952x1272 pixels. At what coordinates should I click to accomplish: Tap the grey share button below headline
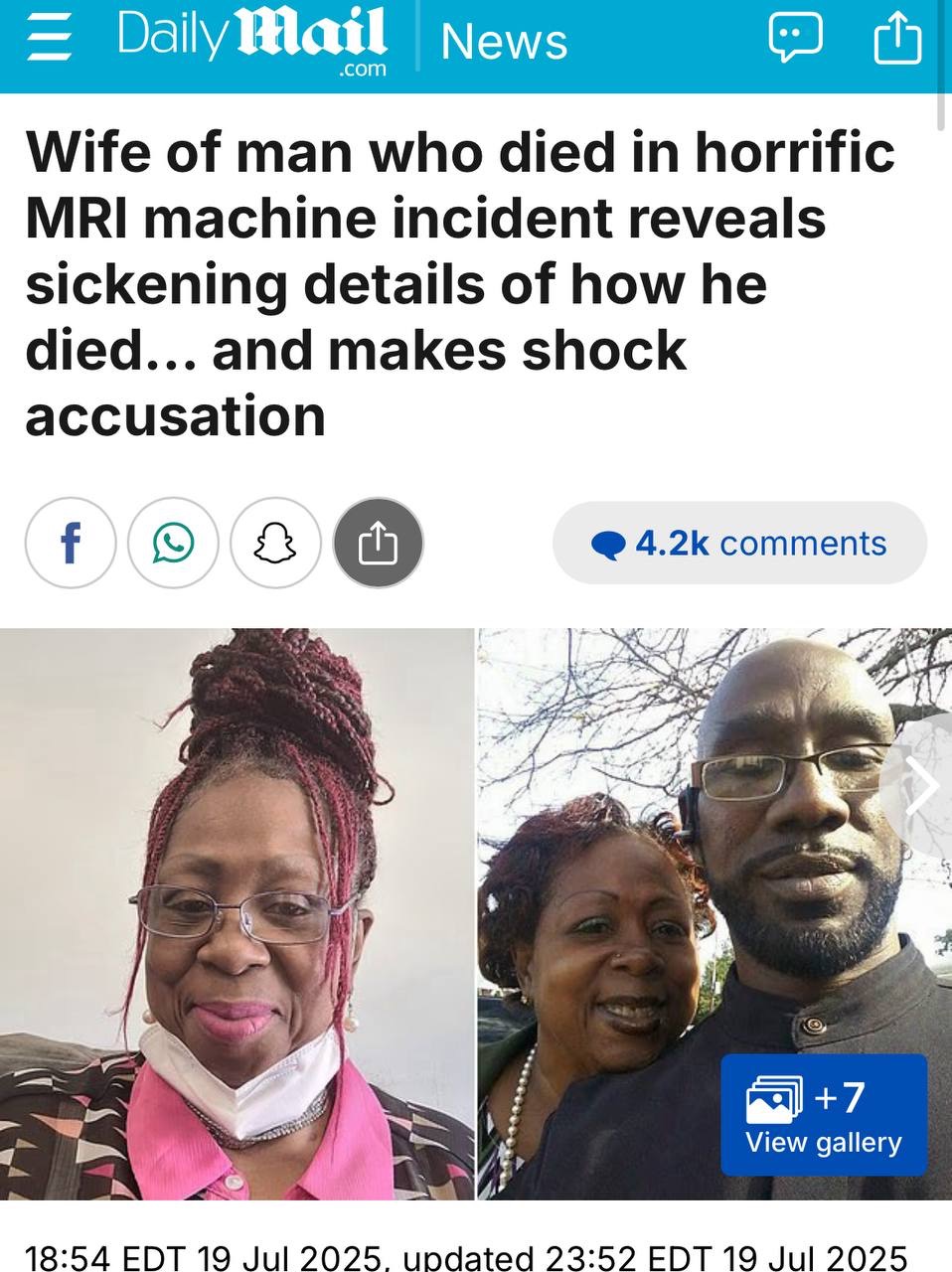click(379, 543)
